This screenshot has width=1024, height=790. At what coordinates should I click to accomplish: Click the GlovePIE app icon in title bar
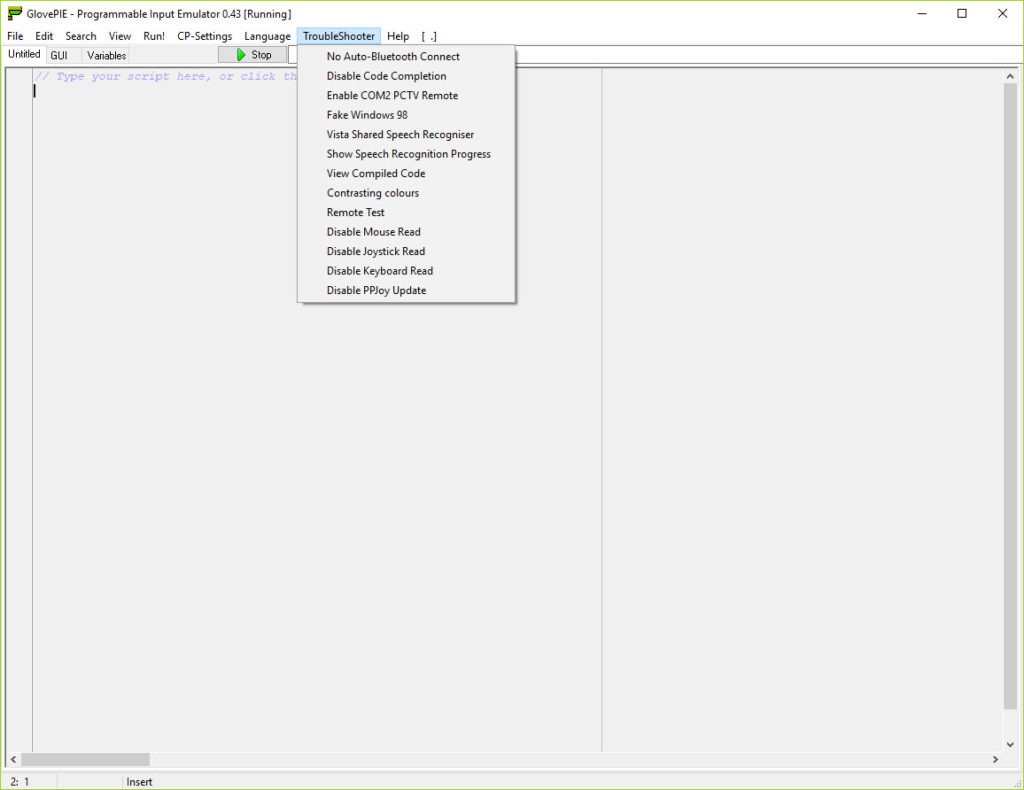(14, 14)
